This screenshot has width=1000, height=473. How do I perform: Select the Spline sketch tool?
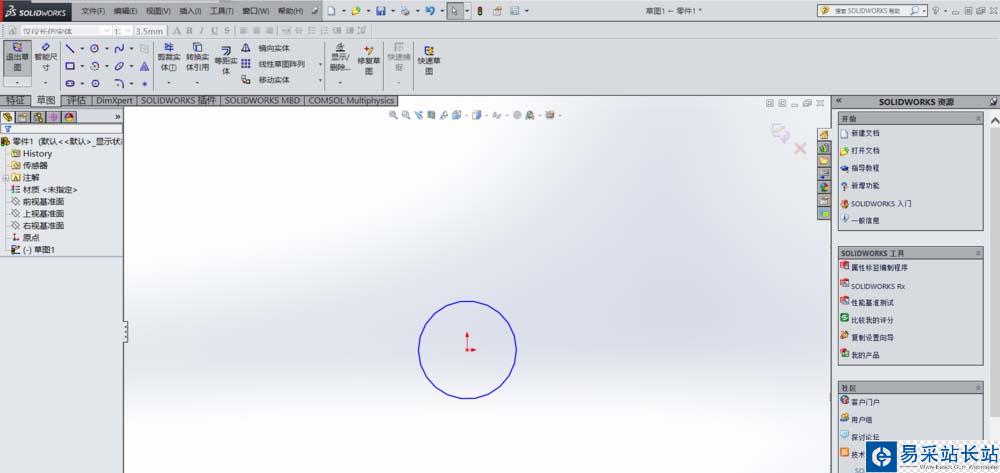pos(119,48)
